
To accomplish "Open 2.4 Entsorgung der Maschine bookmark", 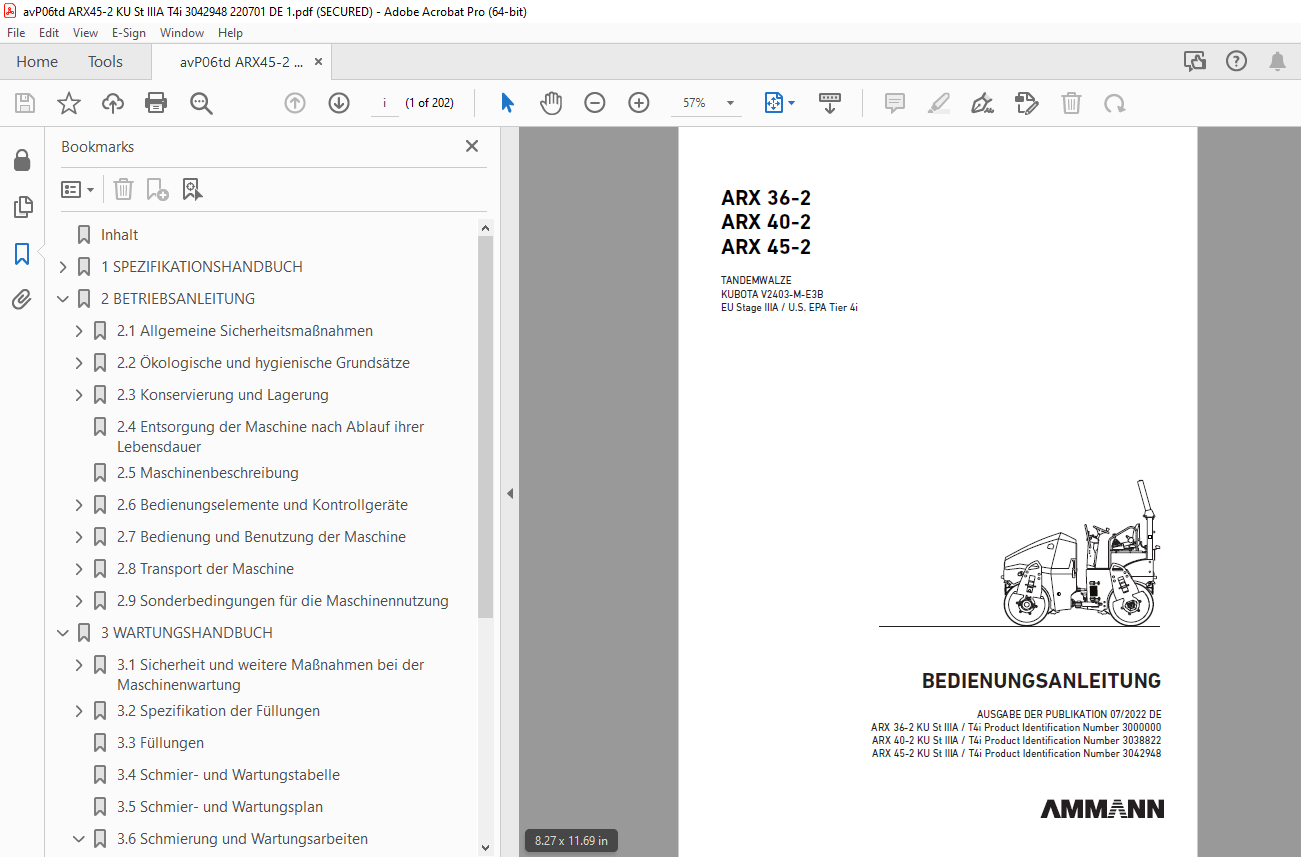I will 270,437.
